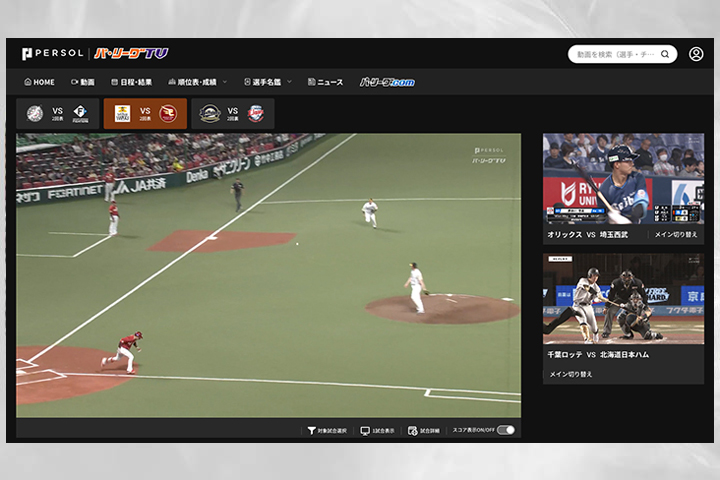Screen dimensions: 720x480
Task: Click the 対象試合選択 filter funnel icon
Action: (x=311, y=430)
